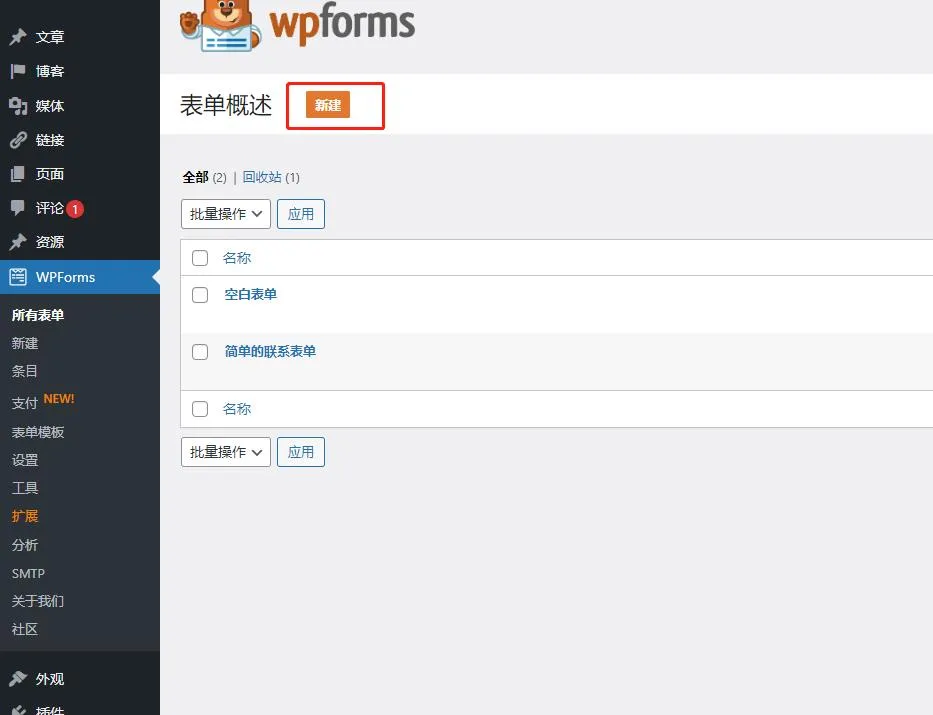Open the bottom 批量操作 dropdown
The width and height of the screenshot is (933, 715).
[225, 452]
